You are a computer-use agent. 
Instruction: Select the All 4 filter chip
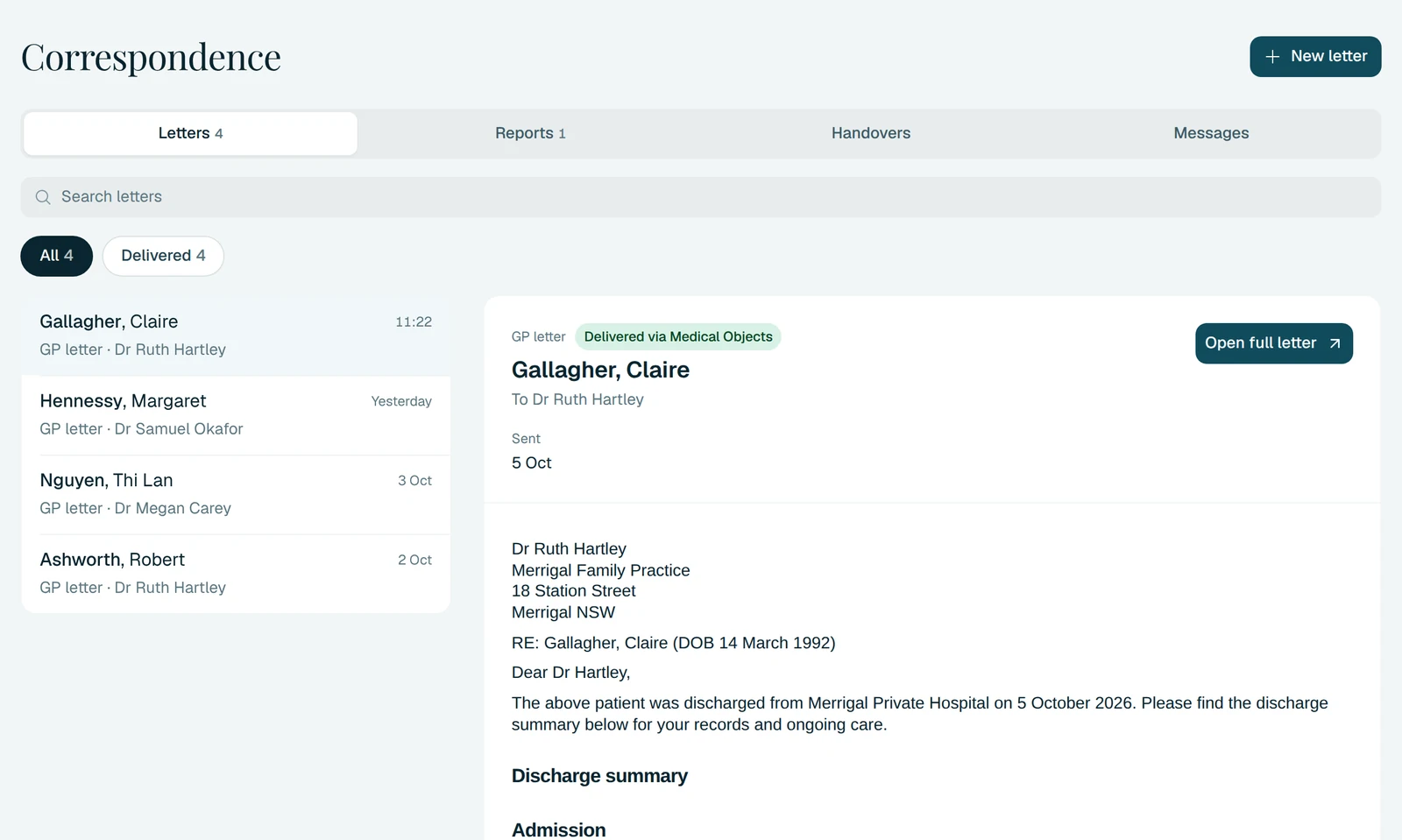coord(57,256)
